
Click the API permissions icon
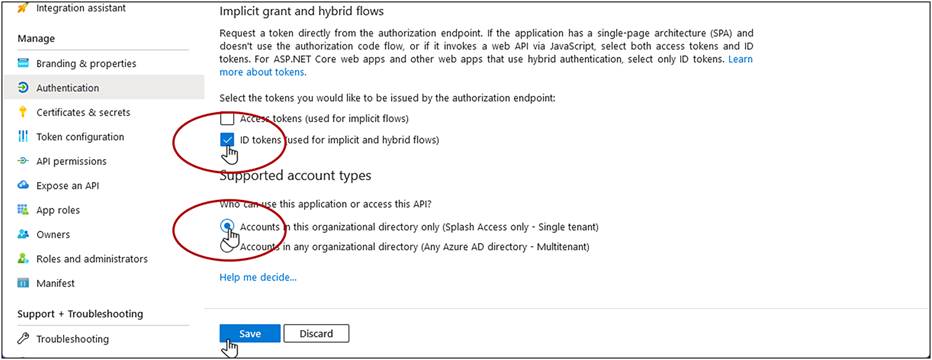tap(23, 161)
